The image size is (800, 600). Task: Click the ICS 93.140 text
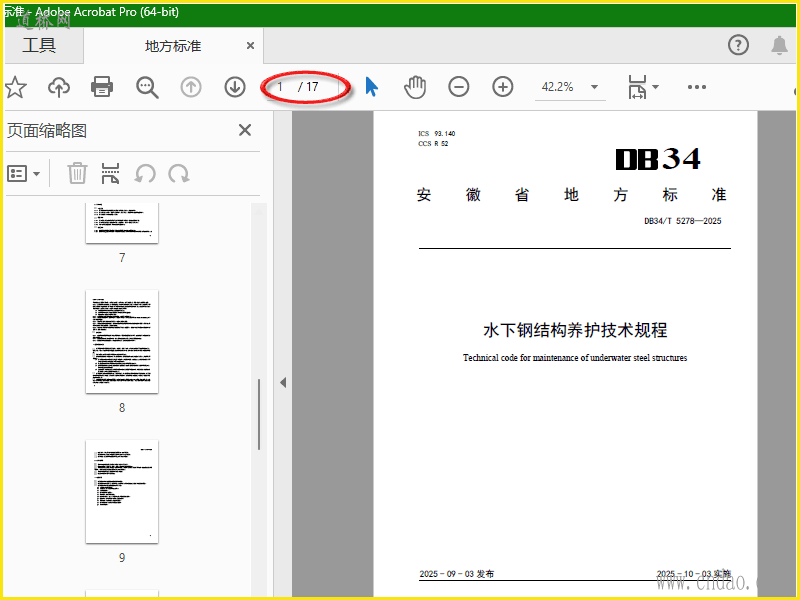(x=437, y=134)
